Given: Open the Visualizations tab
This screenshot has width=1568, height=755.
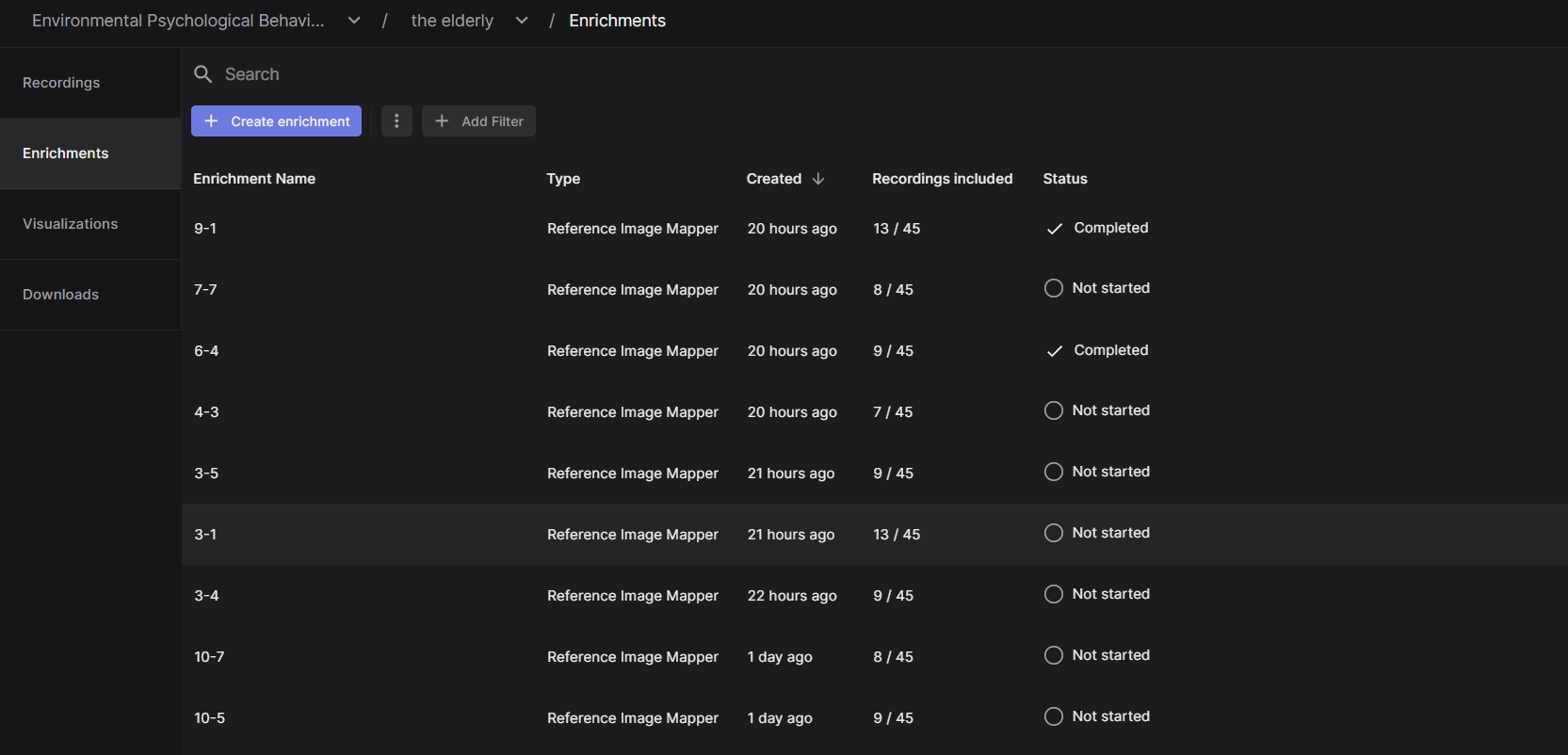Looking at the screenshot, I should [90, 224].
